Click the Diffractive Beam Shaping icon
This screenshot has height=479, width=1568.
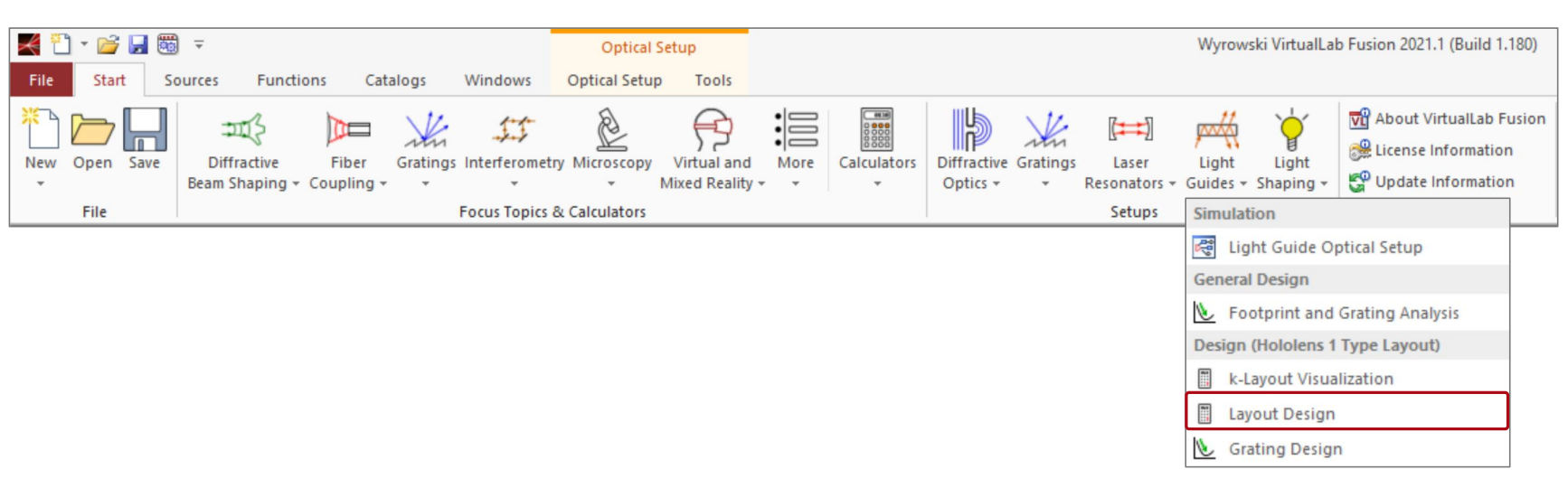click(x=244, y=130)
